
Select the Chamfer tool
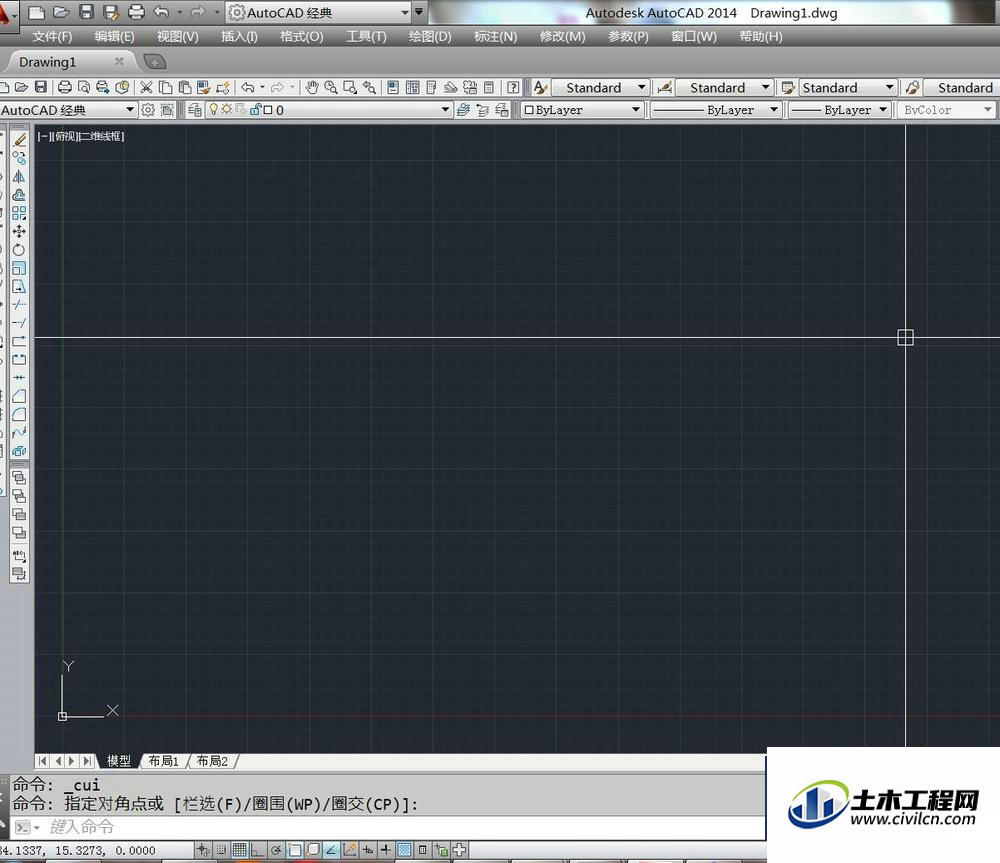coord(19,396)
